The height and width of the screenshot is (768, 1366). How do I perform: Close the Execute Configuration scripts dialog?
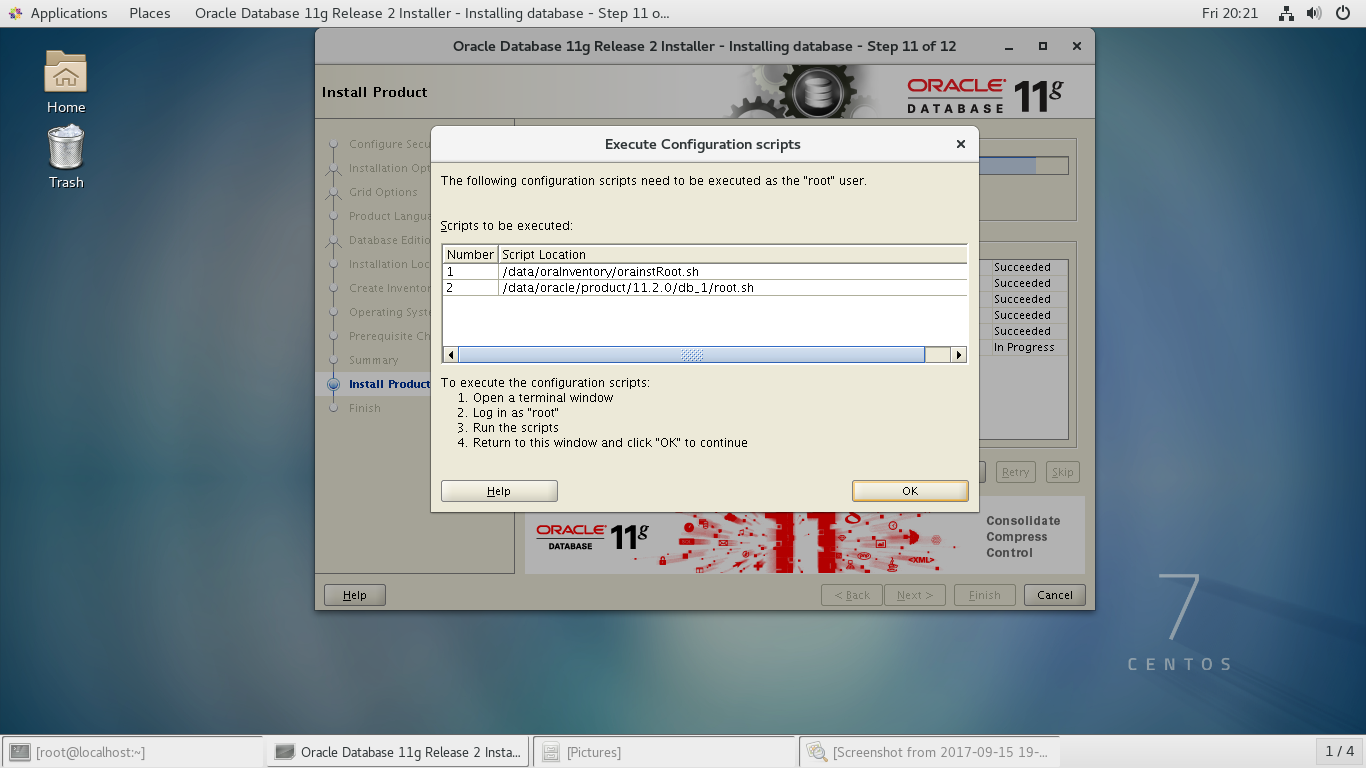point(960,144)
